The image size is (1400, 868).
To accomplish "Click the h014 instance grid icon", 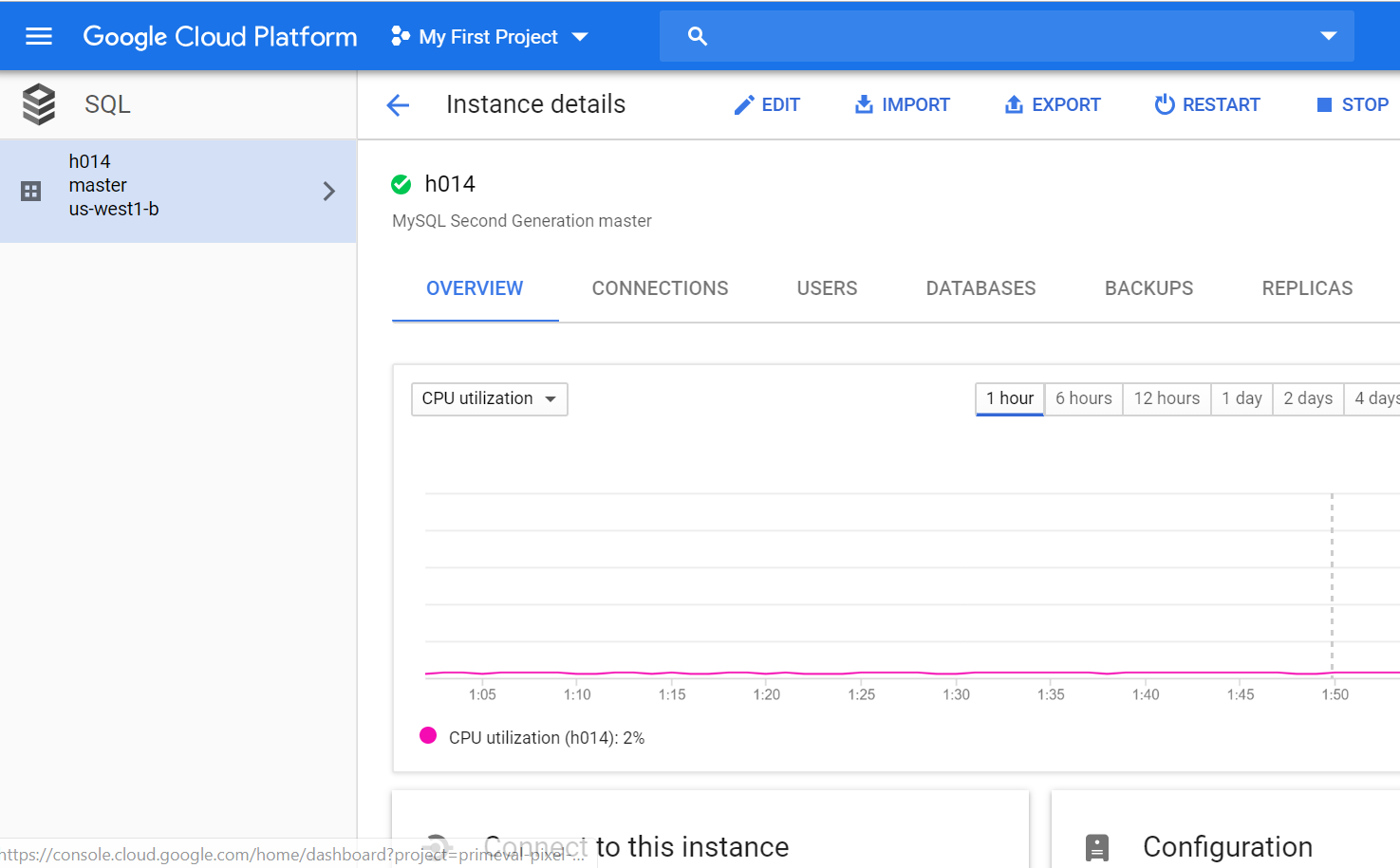I will click(x=31, y=191).
